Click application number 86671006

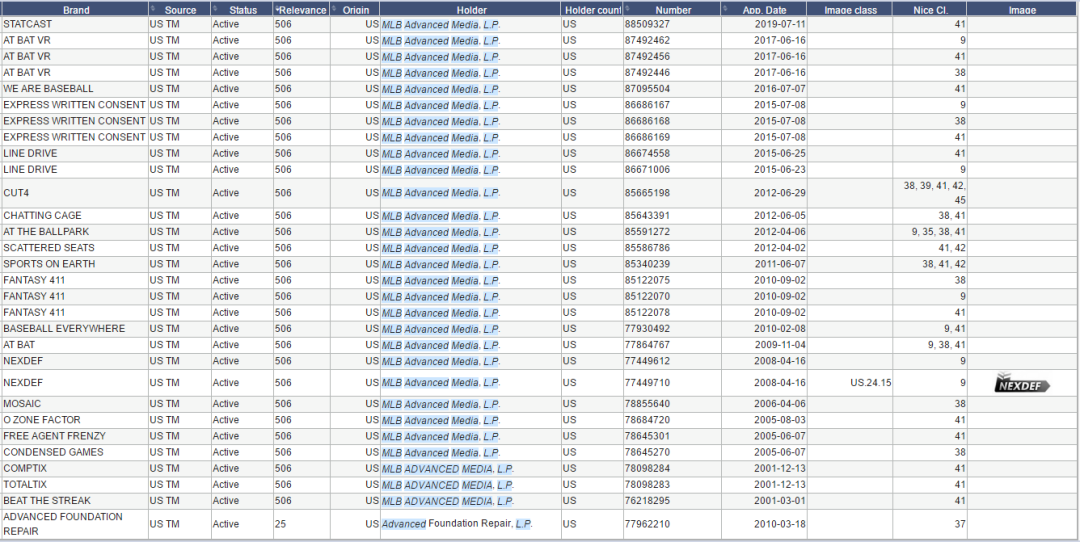click(647, 169)
